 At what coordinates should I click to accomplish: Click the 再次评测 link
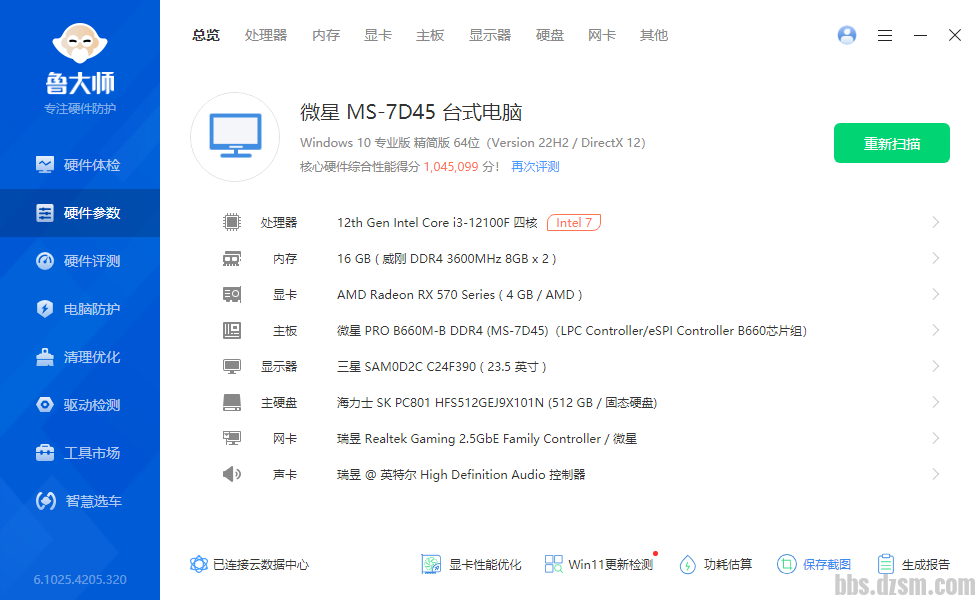coord(535,167)
